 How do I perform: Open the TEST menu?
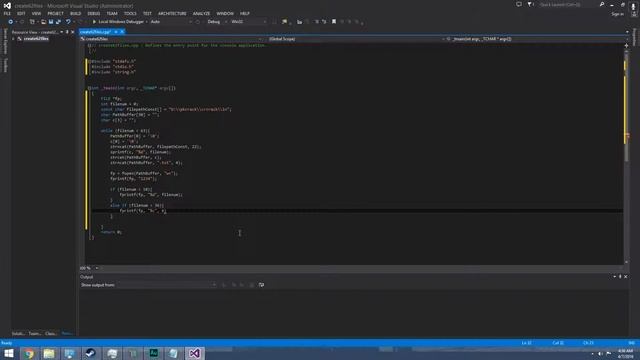click(x=147, y=13)
